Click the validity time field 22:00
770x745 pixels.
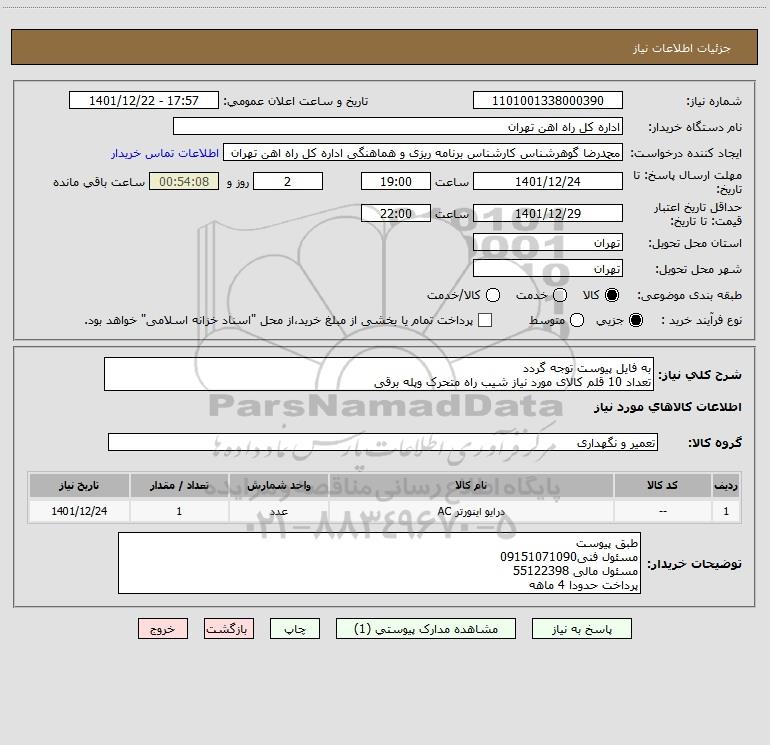396,213
